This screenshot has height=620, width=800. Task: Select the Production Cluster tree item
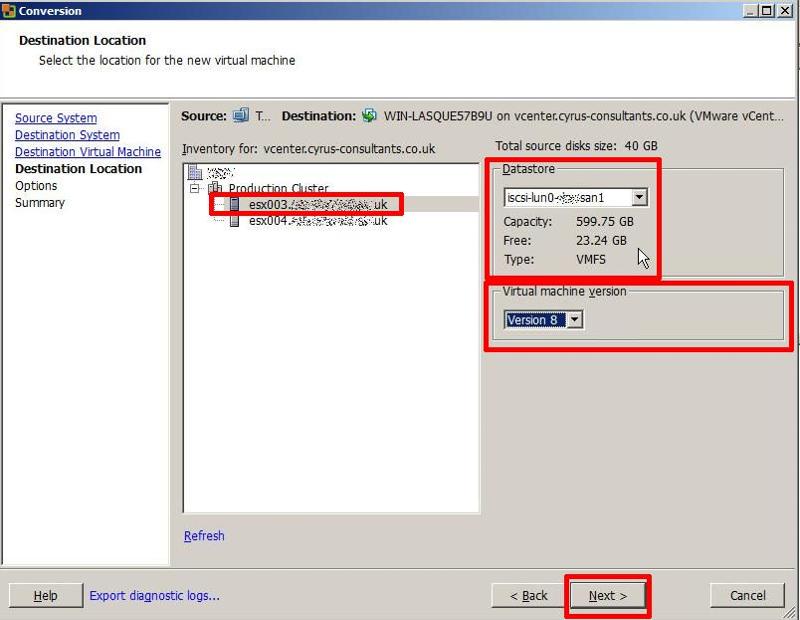coord(279,188)
